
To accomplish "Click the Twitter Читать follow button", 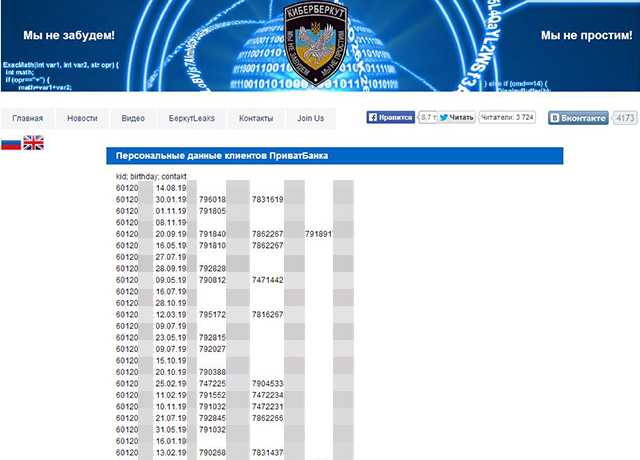I will pyautogui.click(x=456, y=117).
